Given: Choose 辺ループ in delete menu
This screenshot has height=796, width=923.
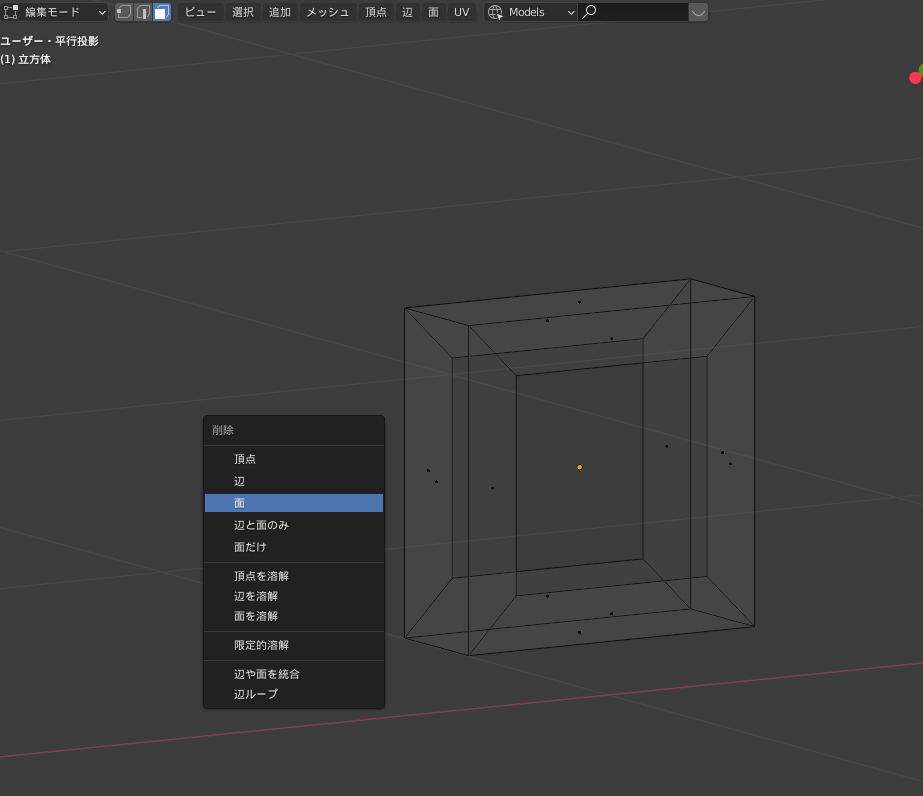Looking at the screenshot, I should [294, 694].
